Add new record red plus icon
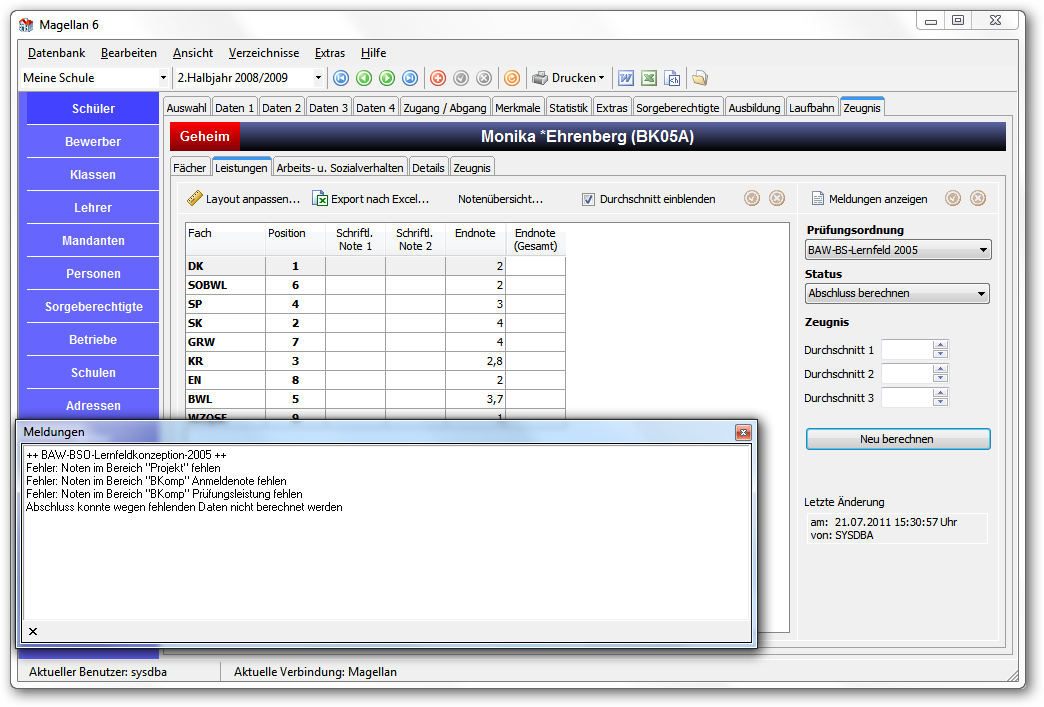 point(438,79)
